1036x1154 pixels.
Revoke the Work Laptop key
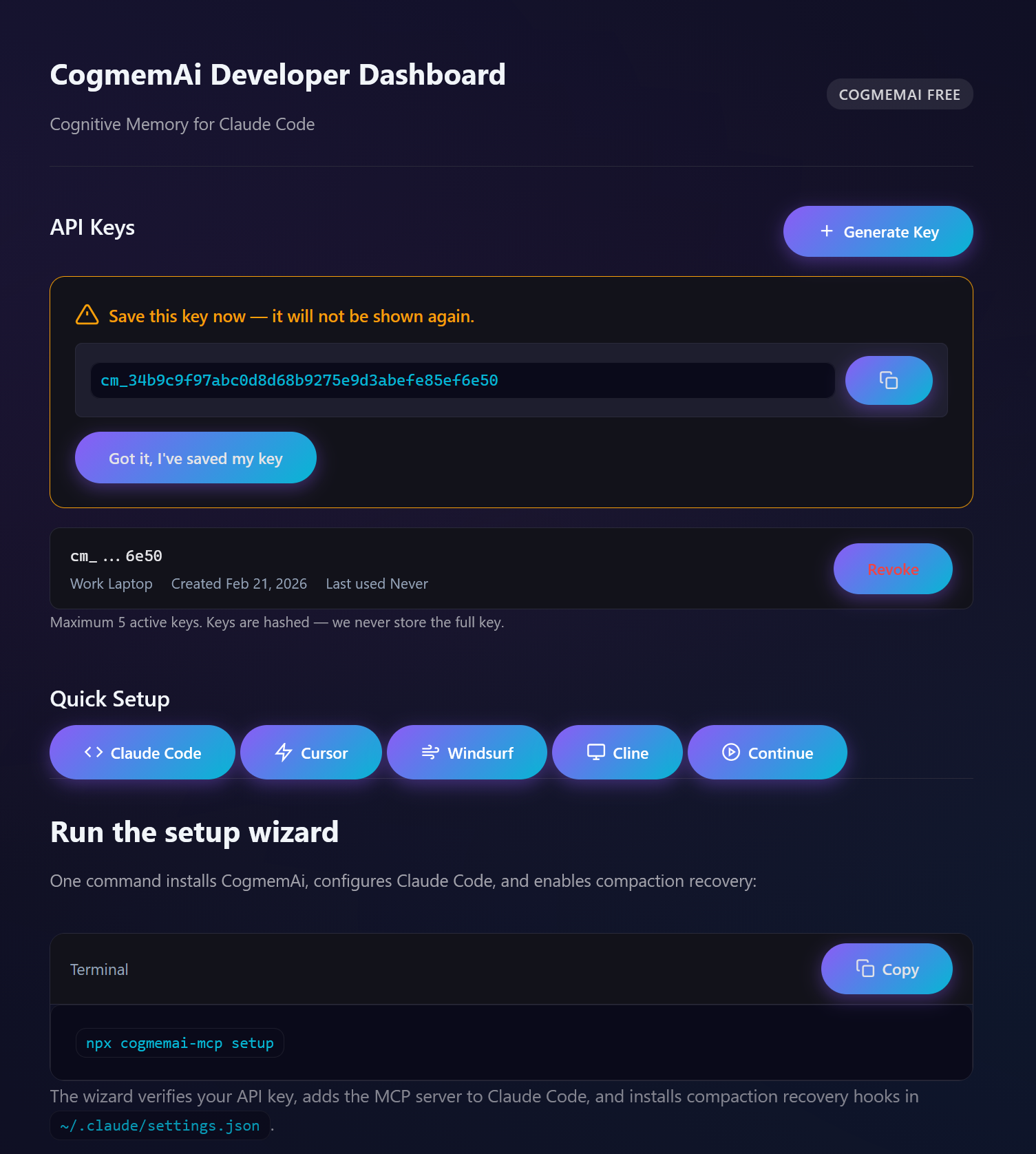(893, 569)
